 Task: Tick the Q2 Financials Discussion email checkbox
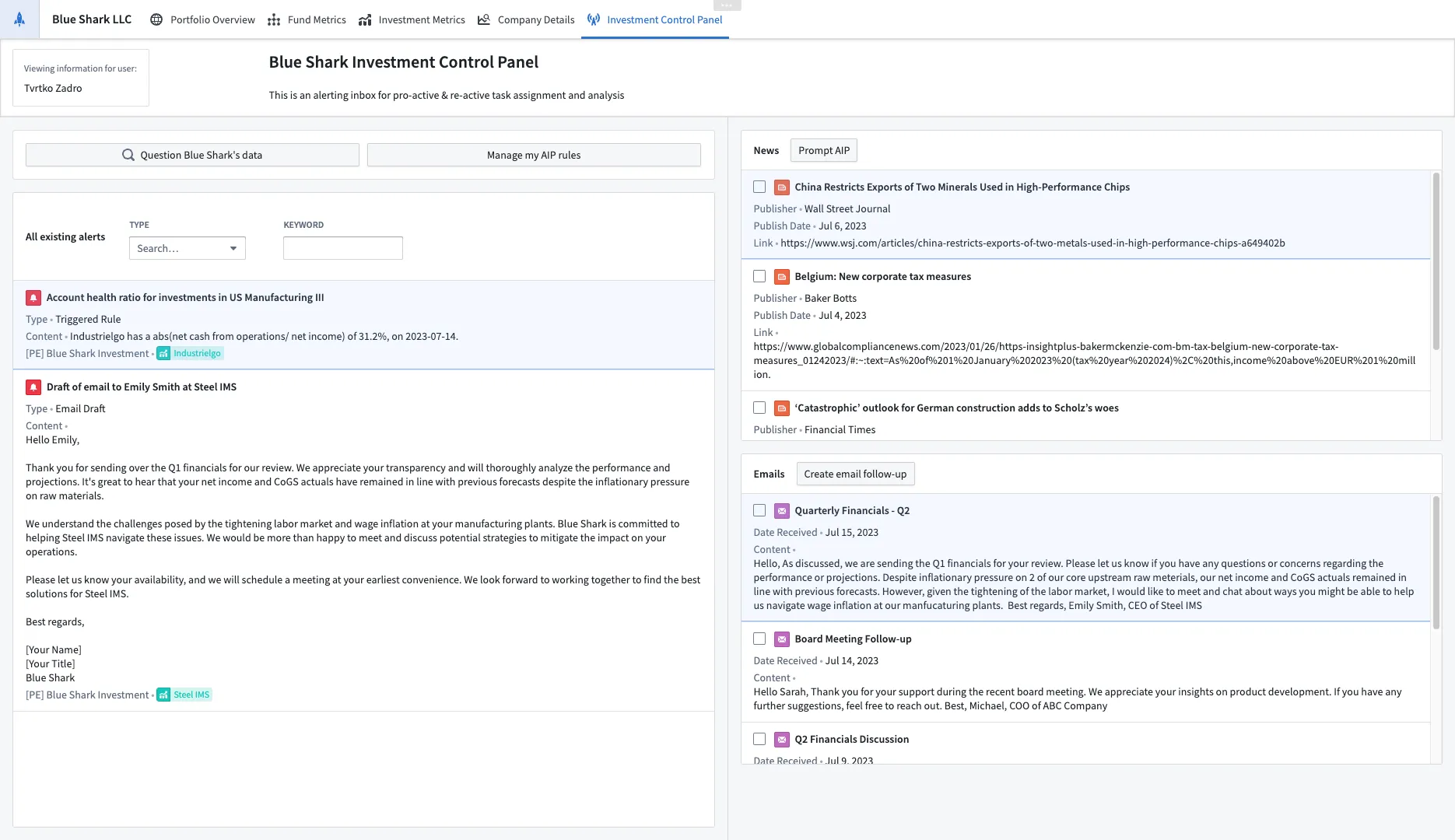759,740
